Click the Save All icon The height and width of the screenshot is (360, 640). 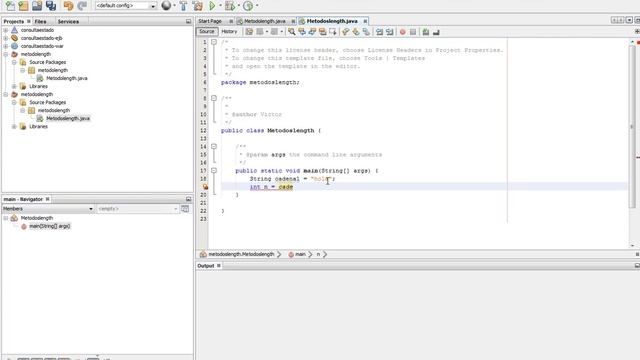[51, 6]
